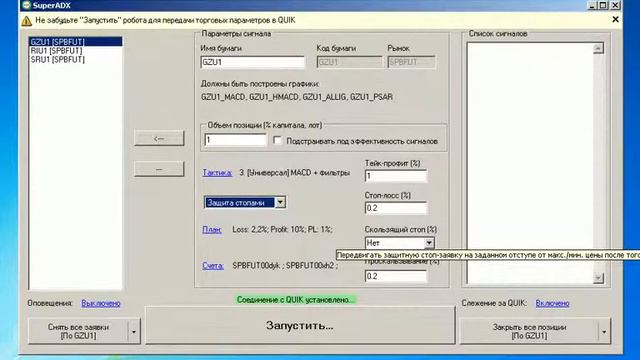Click the plan text 'Loss: 2,2%; Profit: 10%'
Screen dimensions: 640x360
[282, 229]
